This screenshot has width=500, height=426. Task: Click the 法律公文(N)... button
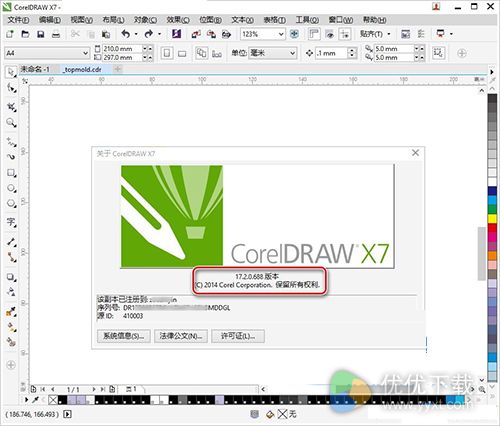click(x=181, y=336)
